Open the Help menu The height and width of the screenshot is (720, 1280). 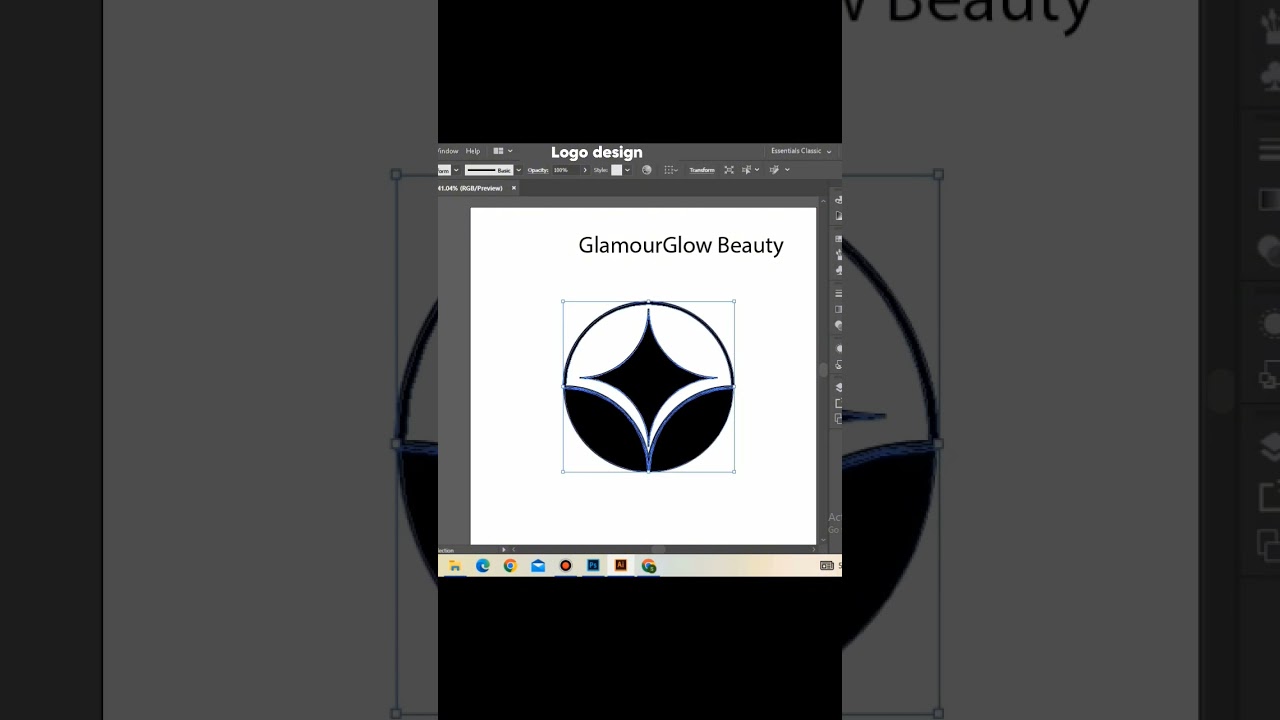tap(472, 151)
